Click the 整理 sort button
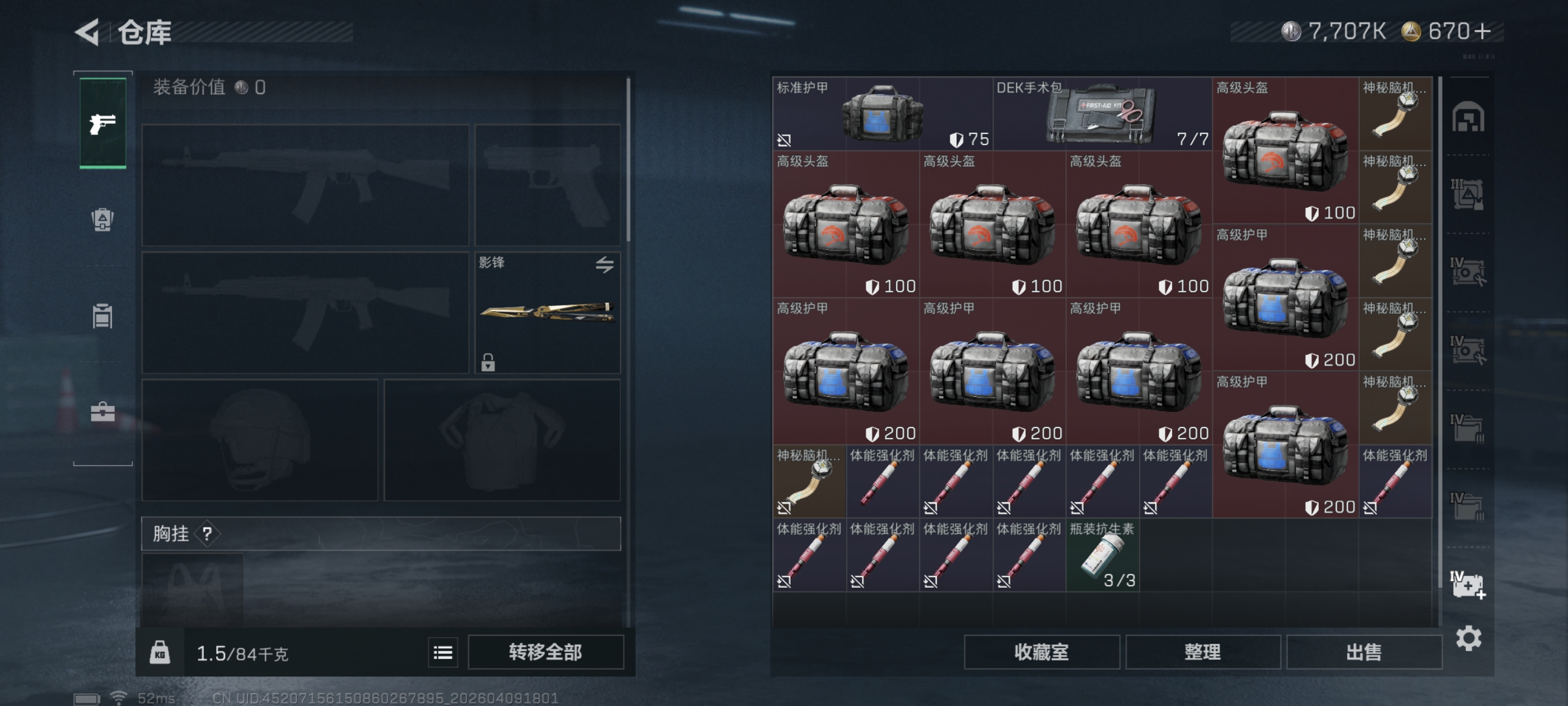This screenshot has height=706, width=1568. coord(1203,652)
